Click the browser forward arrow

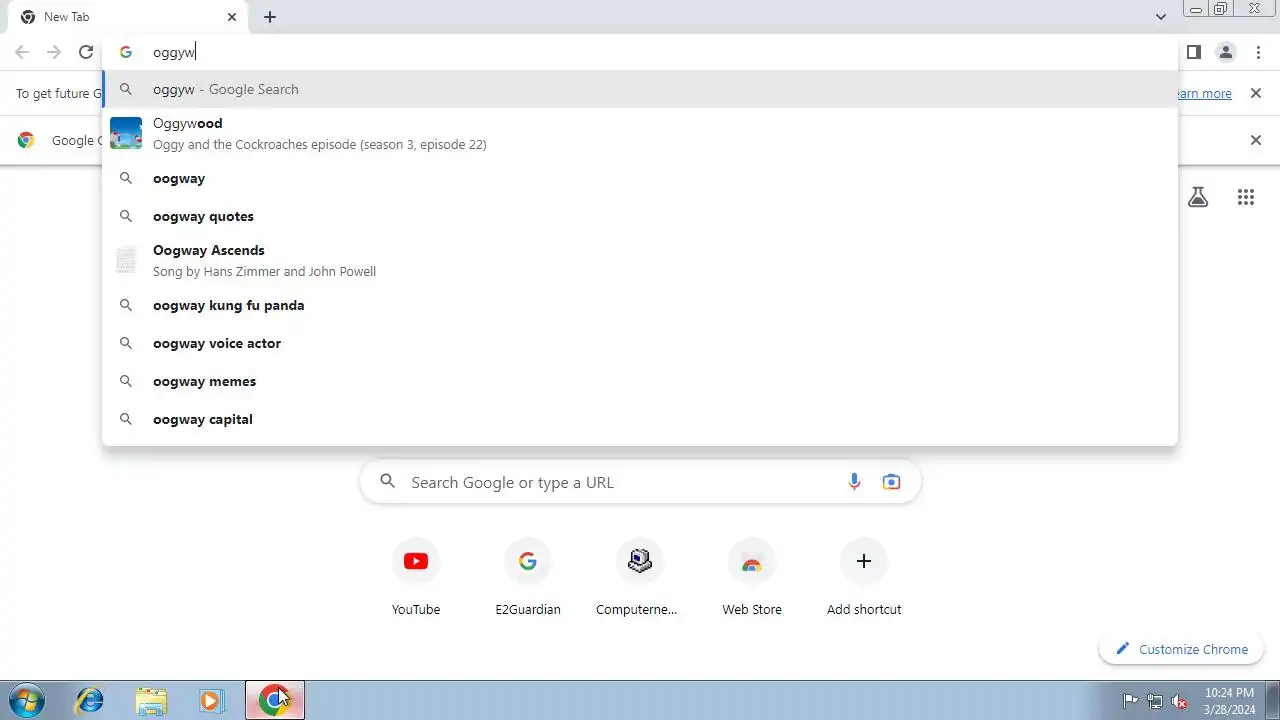pyautogui.click(x=54, y=52)
